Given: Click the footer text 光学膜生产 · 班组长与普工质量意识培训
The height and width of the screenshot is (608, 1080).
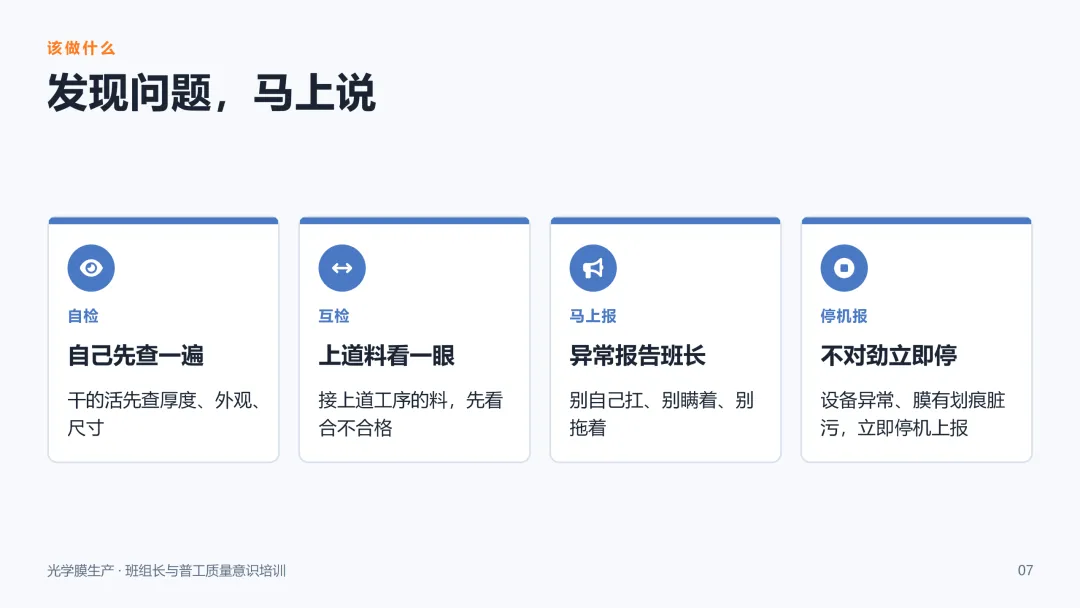Looking at the screenshot, I should click(167, 571).
